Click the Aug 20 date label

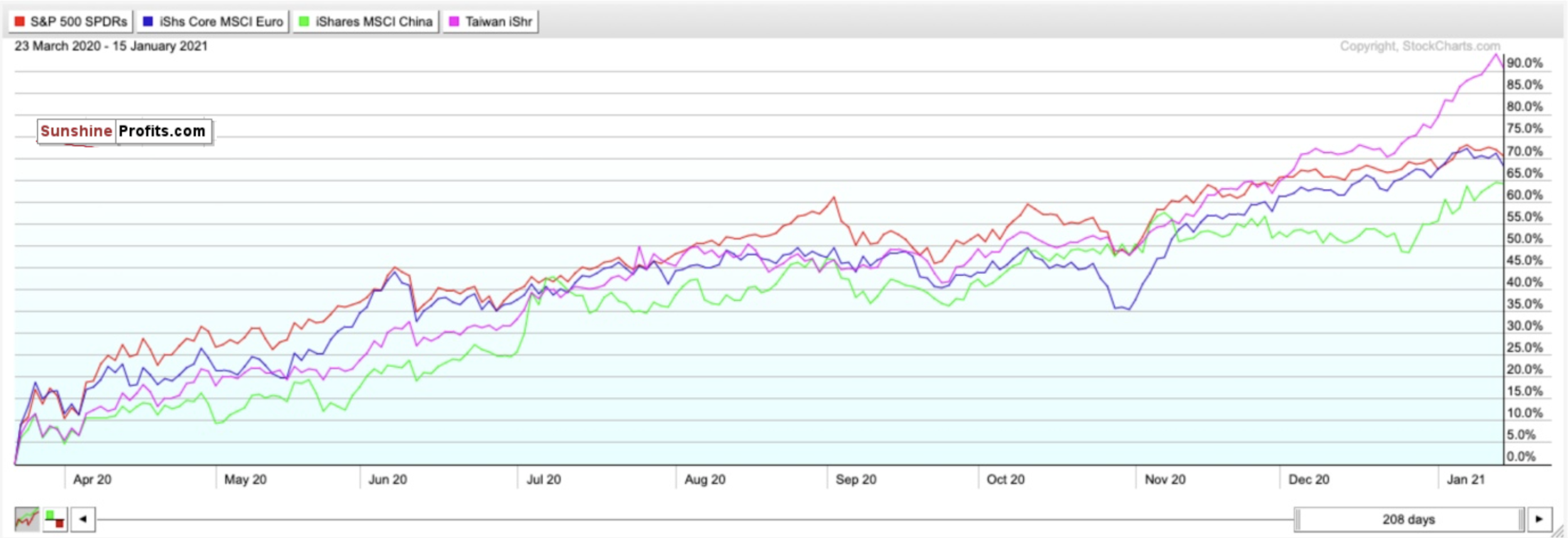(x=705, y=479)
